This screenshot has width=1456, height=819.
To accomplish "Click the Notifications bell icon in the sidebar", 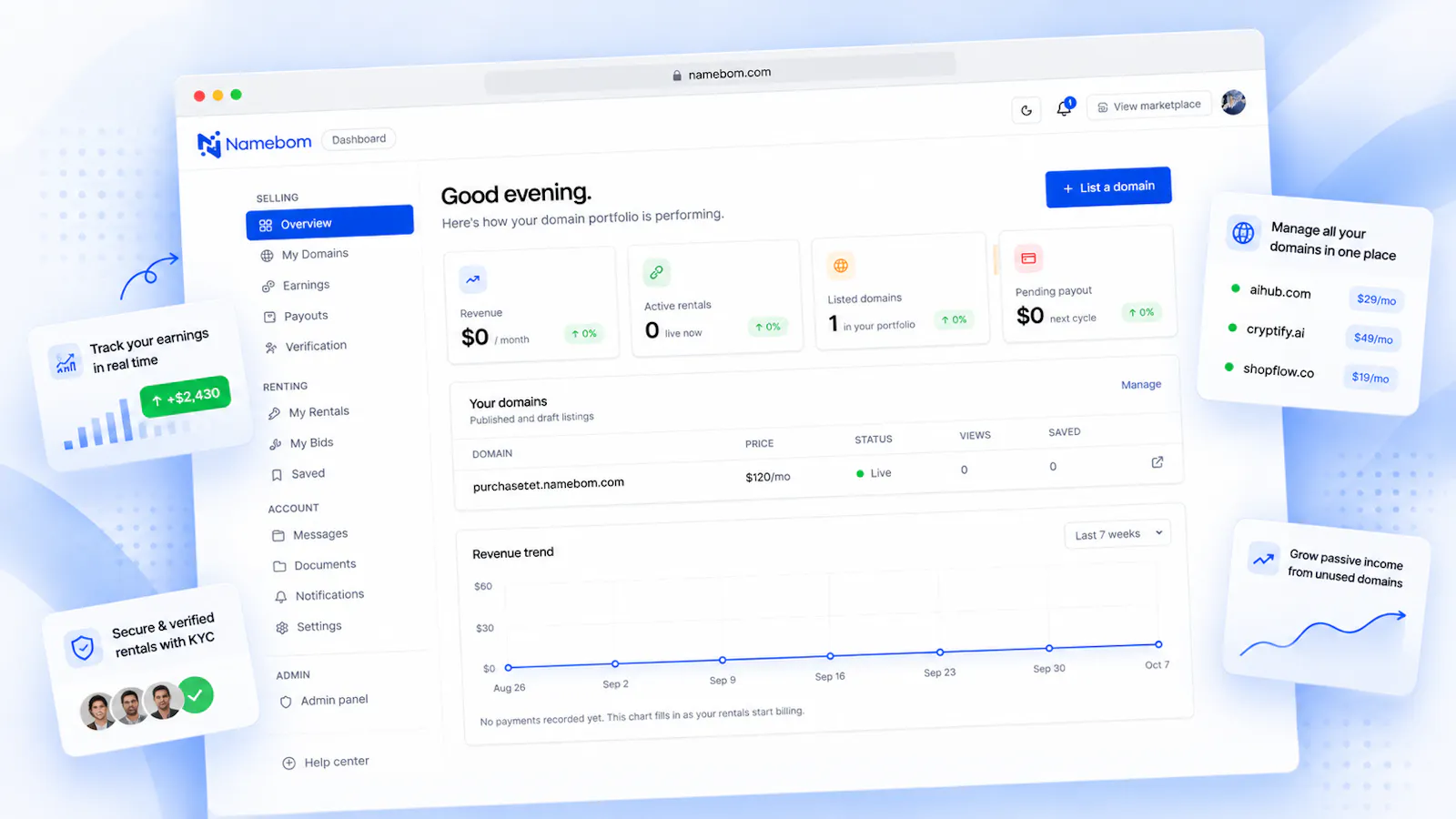I will click(x=281, y=597).
